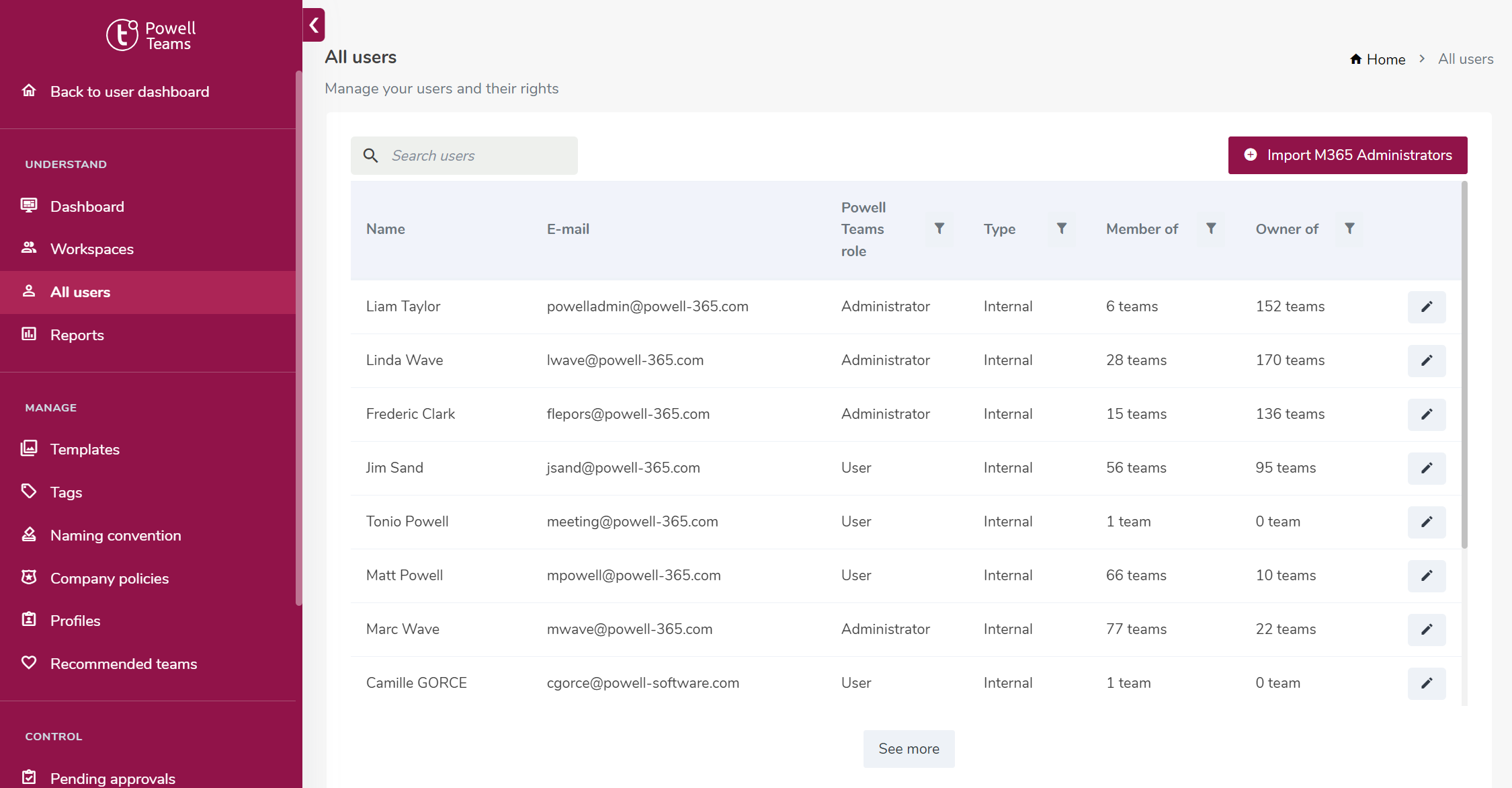Screen dimensions: 1512x788
Task: Edit Matt Powell with the pencil icon
Action: (1427, 576)
